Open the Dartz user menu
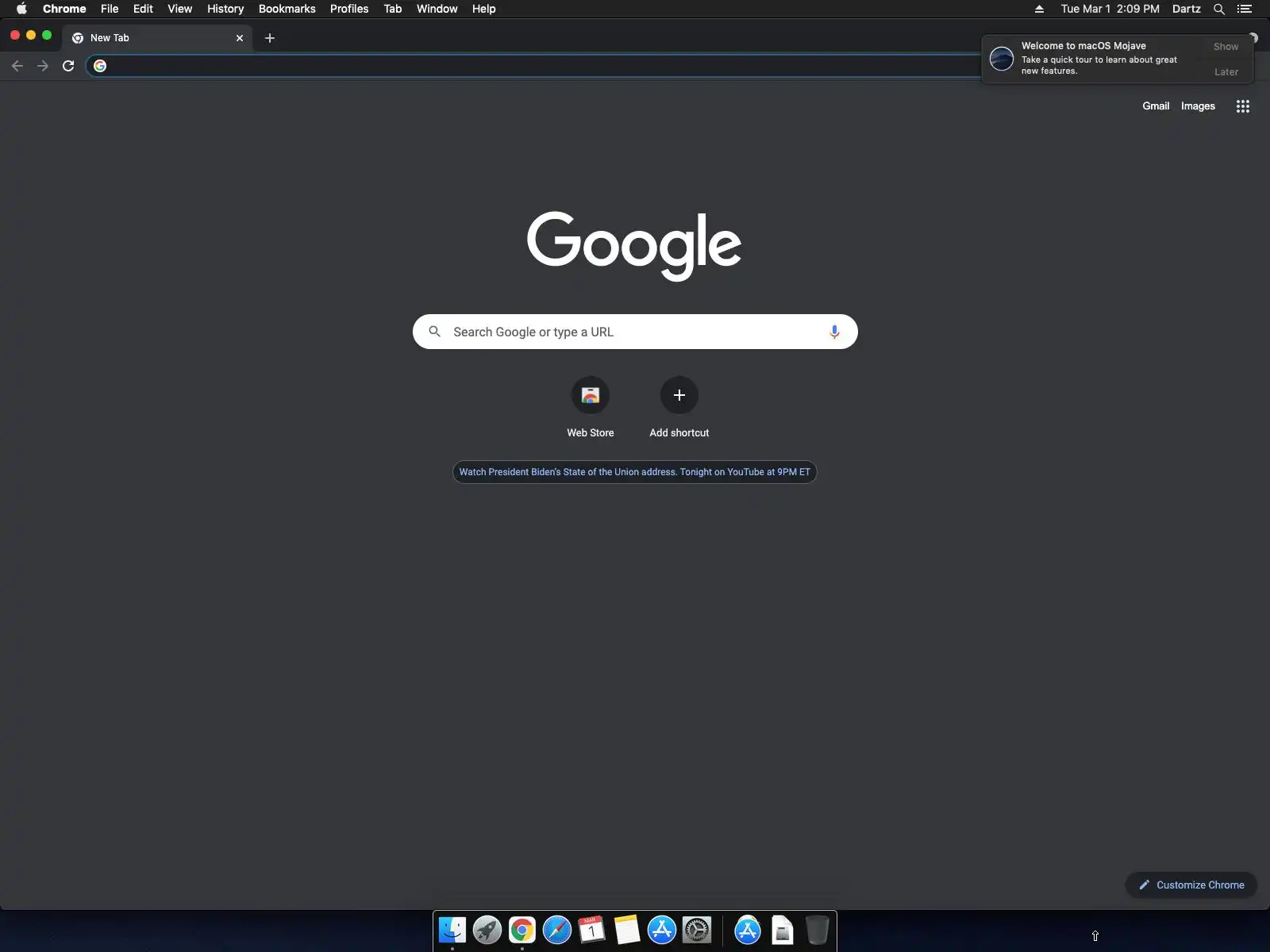This screenshot has width=1270, height=952. click(x=1187, y=9)
